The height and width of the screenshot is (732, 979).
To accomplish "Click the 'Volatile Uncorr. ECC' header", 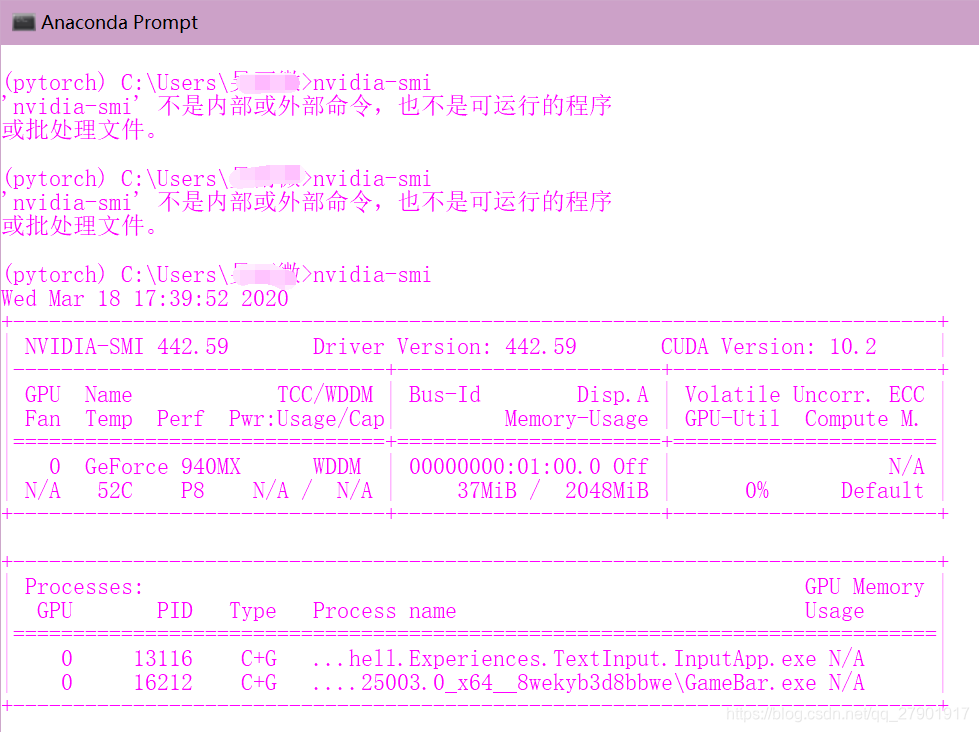I will click(804, 395).
